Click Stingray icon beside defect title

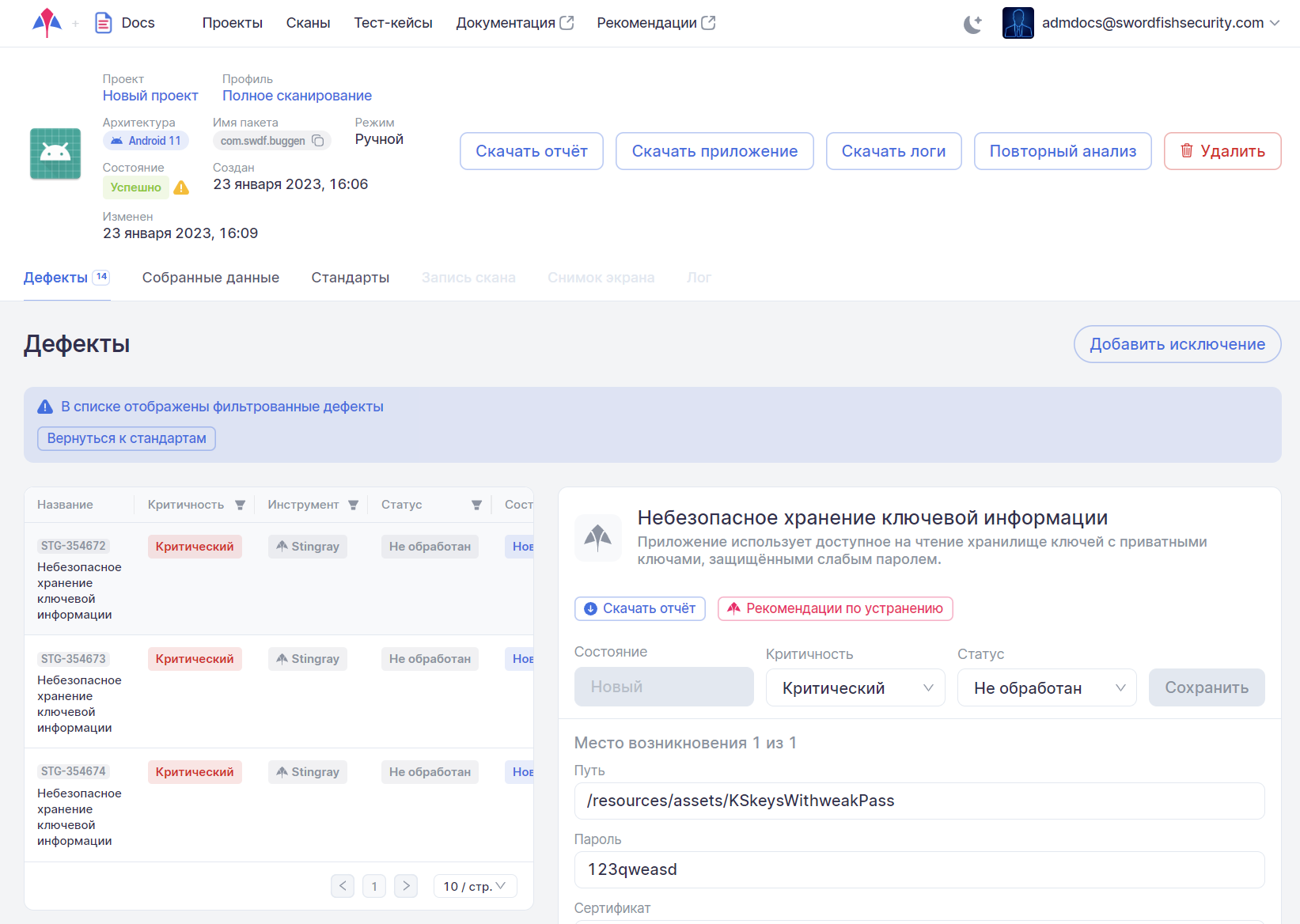[598, 538]
